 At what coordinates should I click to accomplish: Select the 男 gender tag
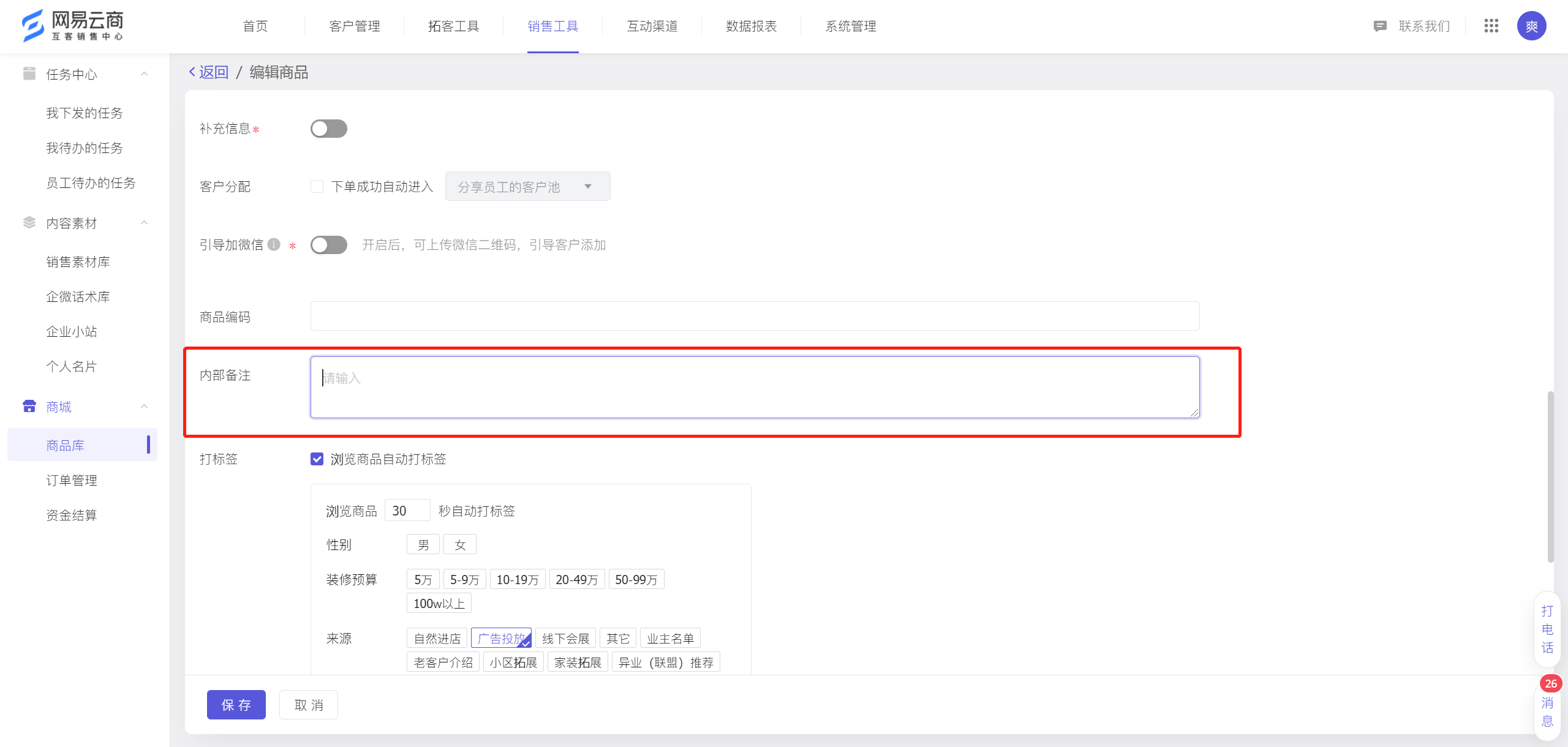point(423,544)
